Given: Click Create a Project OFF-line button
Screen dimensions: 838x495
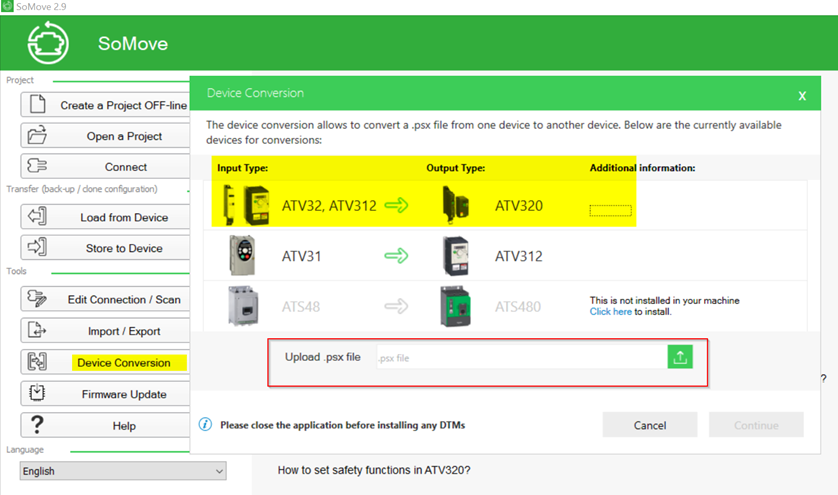Looking at the screenshot, I should 105,105.
